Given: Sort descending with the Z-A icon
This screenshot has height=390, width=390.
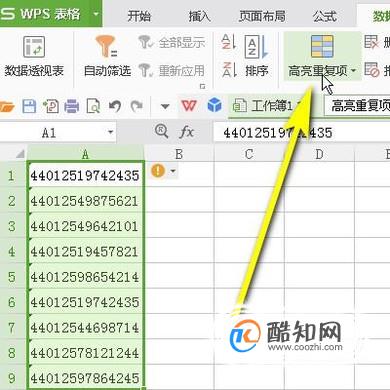Looking at the screenshot, I should click(x=229, y=70).
